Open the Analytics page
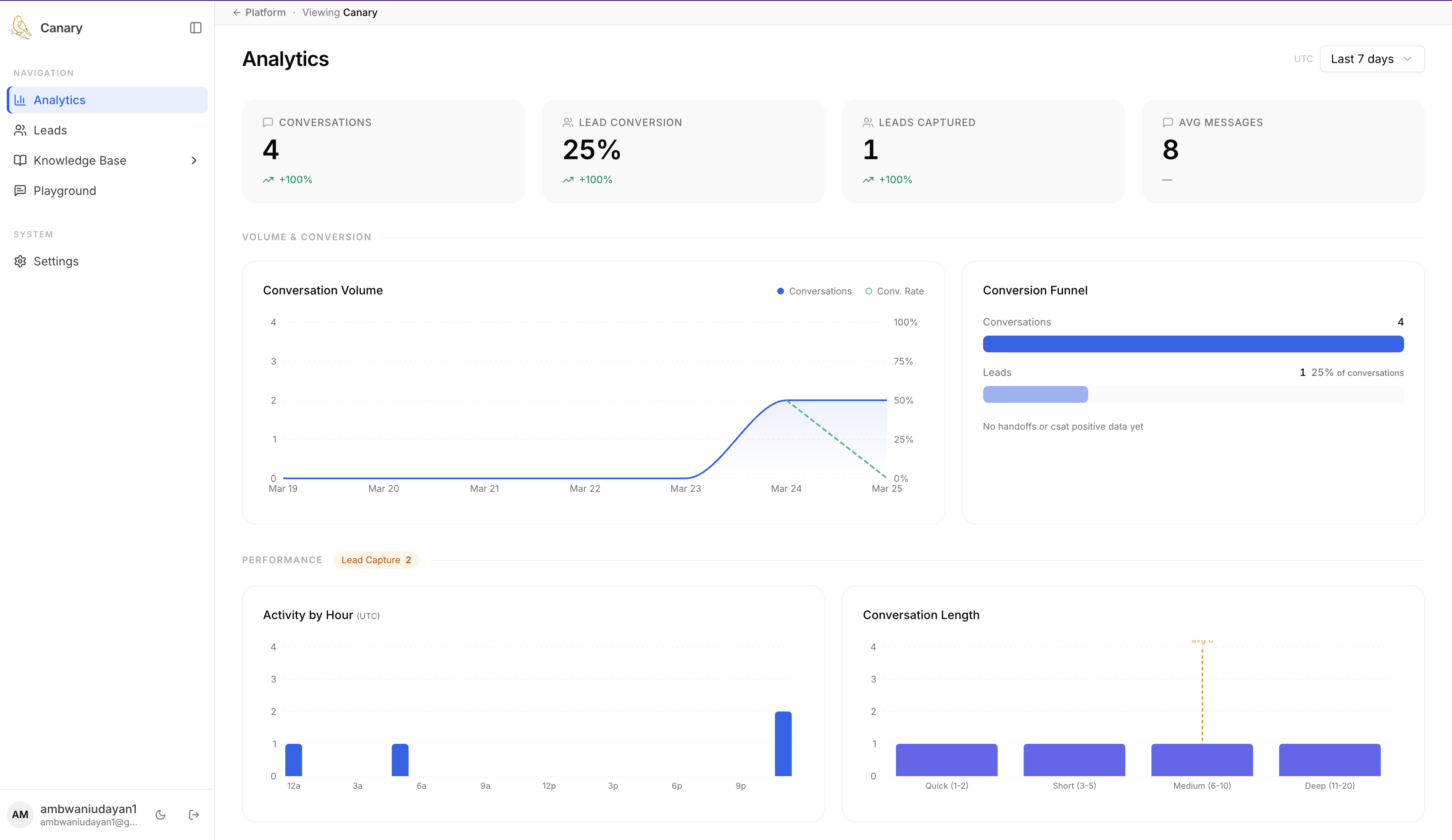Image resolution: width=1452 pixels, height=840 pixels. point(107,100)
